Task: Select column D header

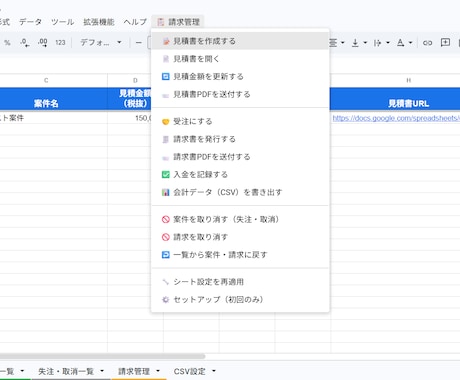Action: click(135, 80)
